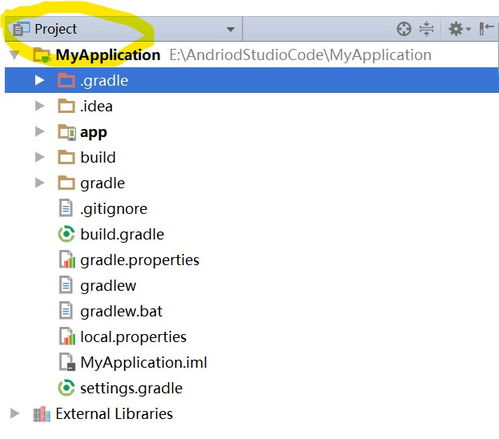Expand the .gradle folder
The height and width of the screenshot is (439, 499).
point(40,80)
